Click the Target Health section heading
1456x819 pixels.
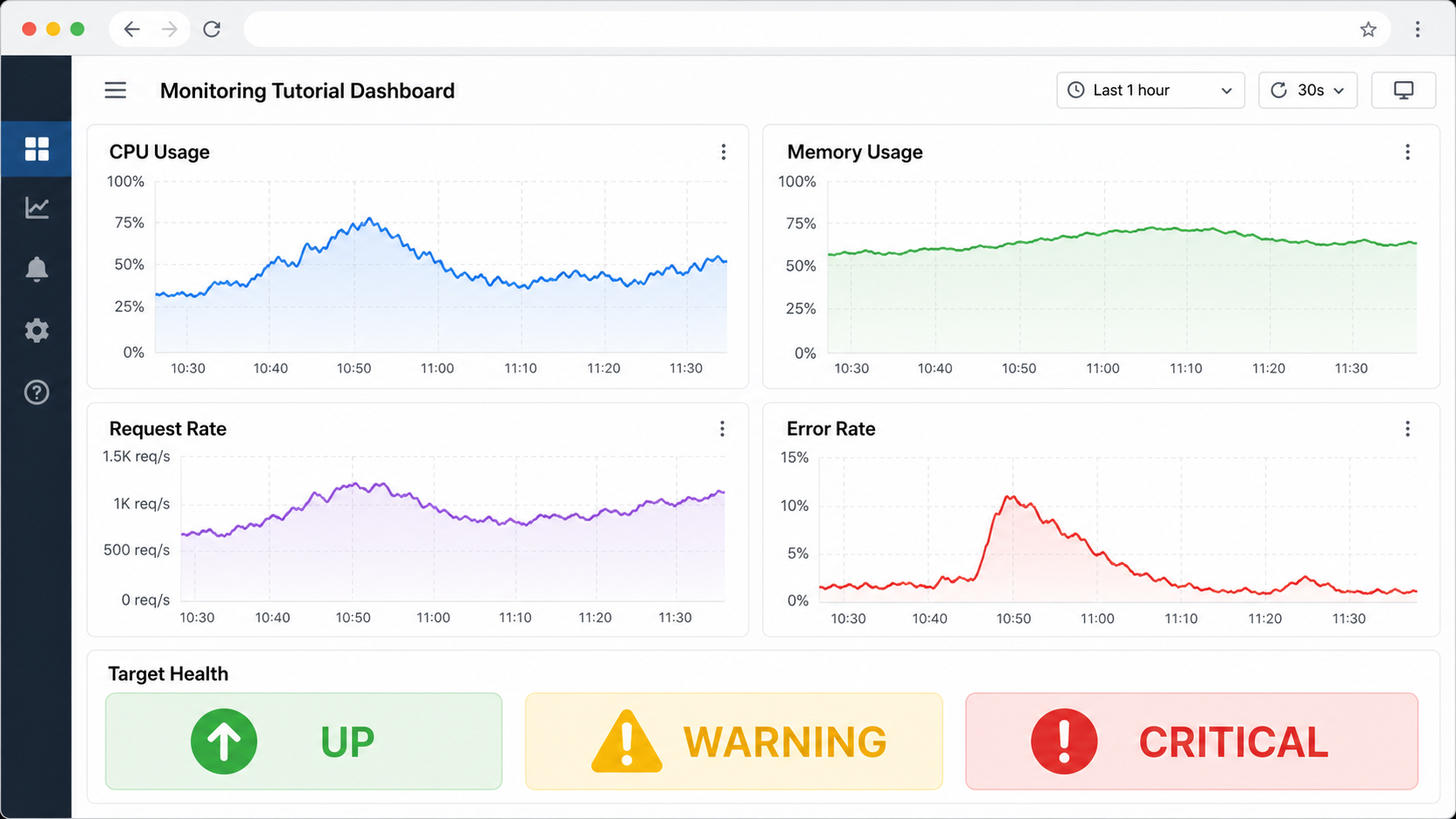tap(168, 674)
